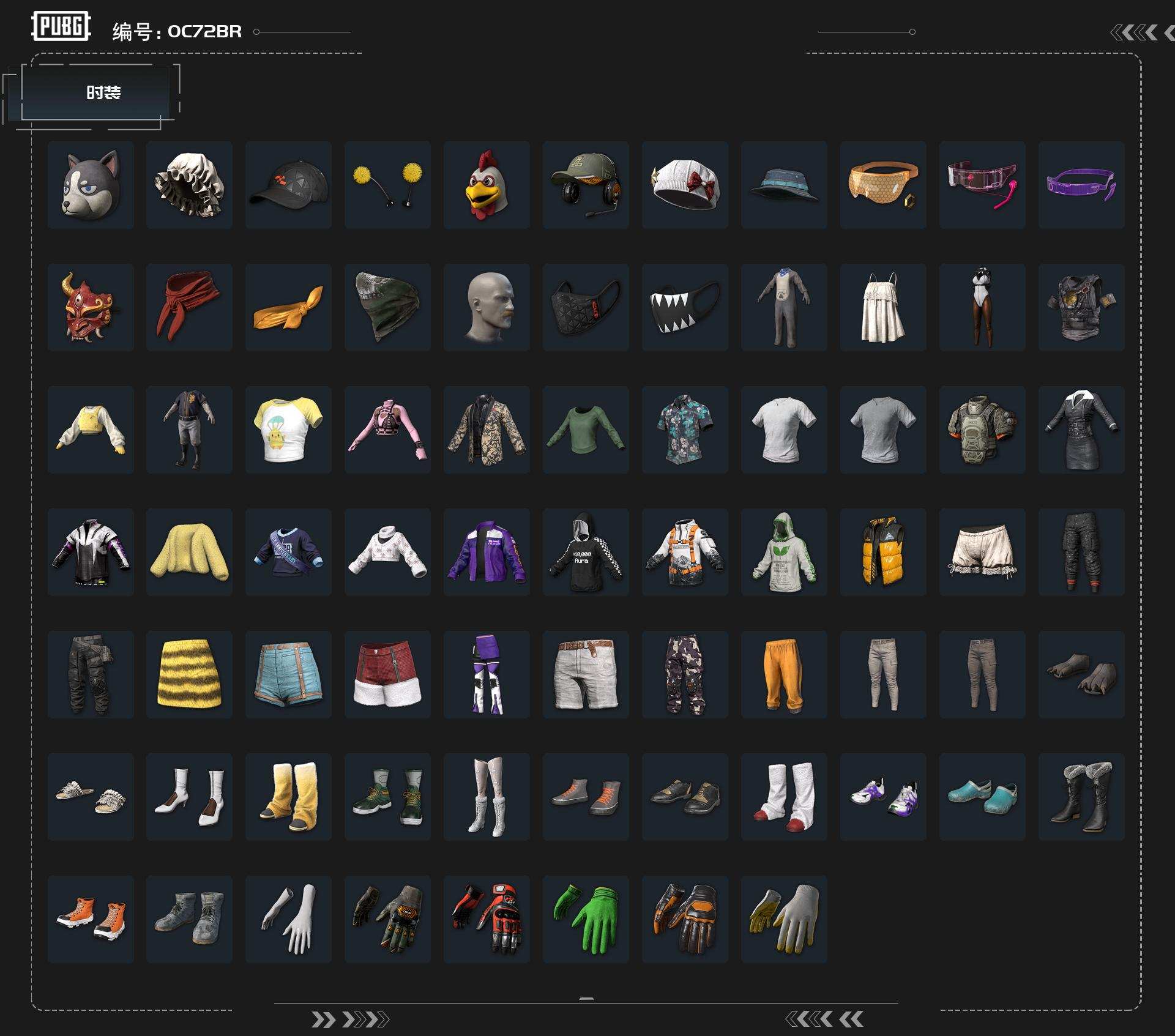This screenshot has height=1036, width=1175.
Task: Select the yellow fuzzy leg warmers
Action: pyautogui.click(x=288, y=797)
